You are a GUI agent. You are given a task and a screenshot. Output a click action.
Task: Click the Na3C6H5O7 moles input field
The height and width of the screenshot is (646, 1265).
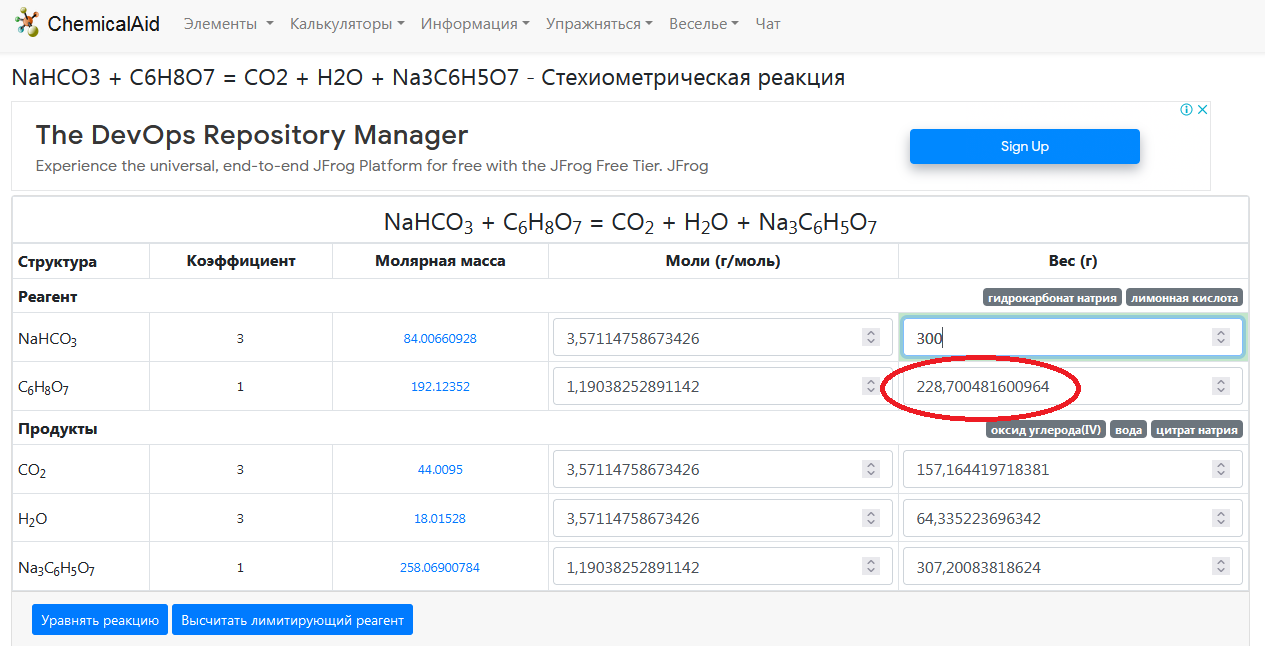(x=723, y=567)
